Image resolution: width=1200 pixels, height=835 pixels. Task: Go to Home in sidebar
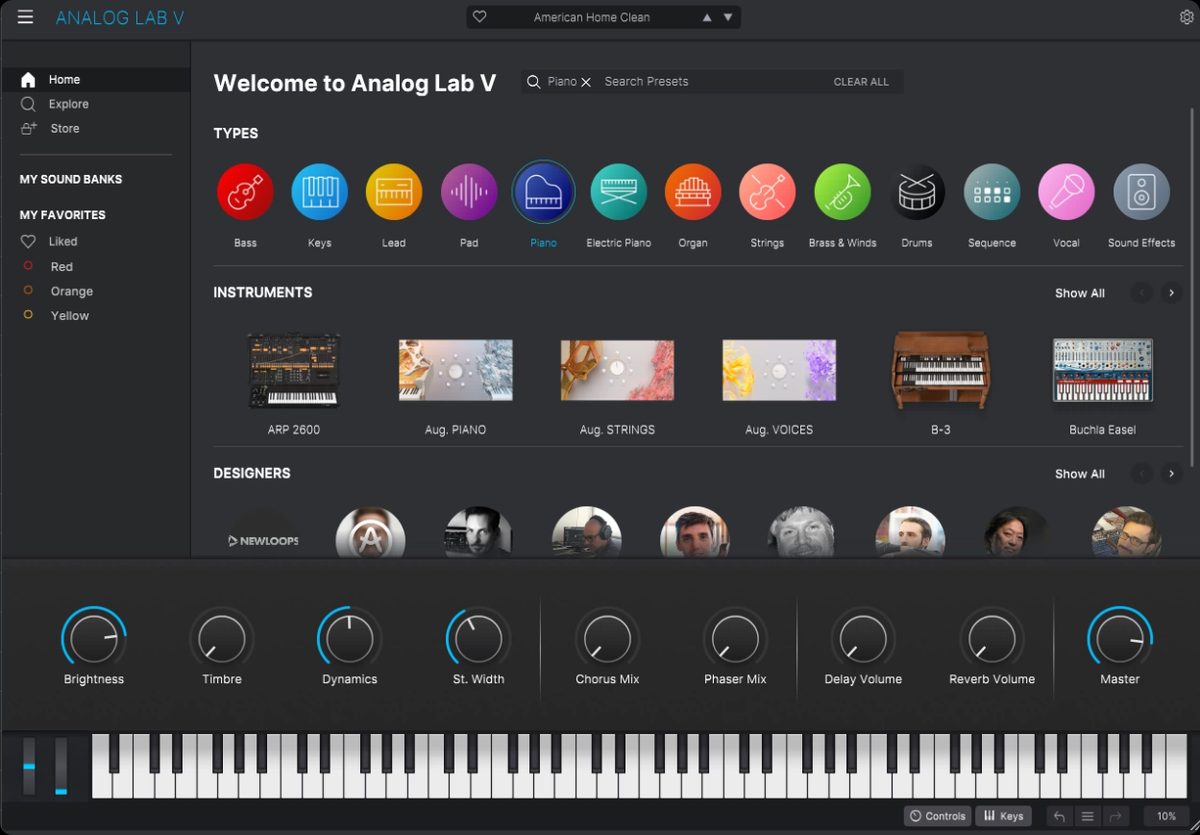click(x=95, y=79)
